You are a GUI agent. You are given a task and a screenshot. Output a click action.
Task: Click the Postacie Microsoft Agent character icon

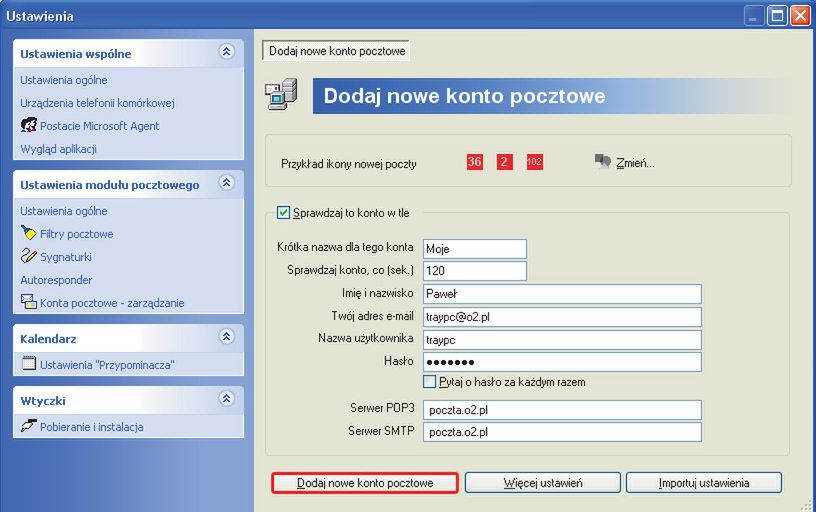29,125
